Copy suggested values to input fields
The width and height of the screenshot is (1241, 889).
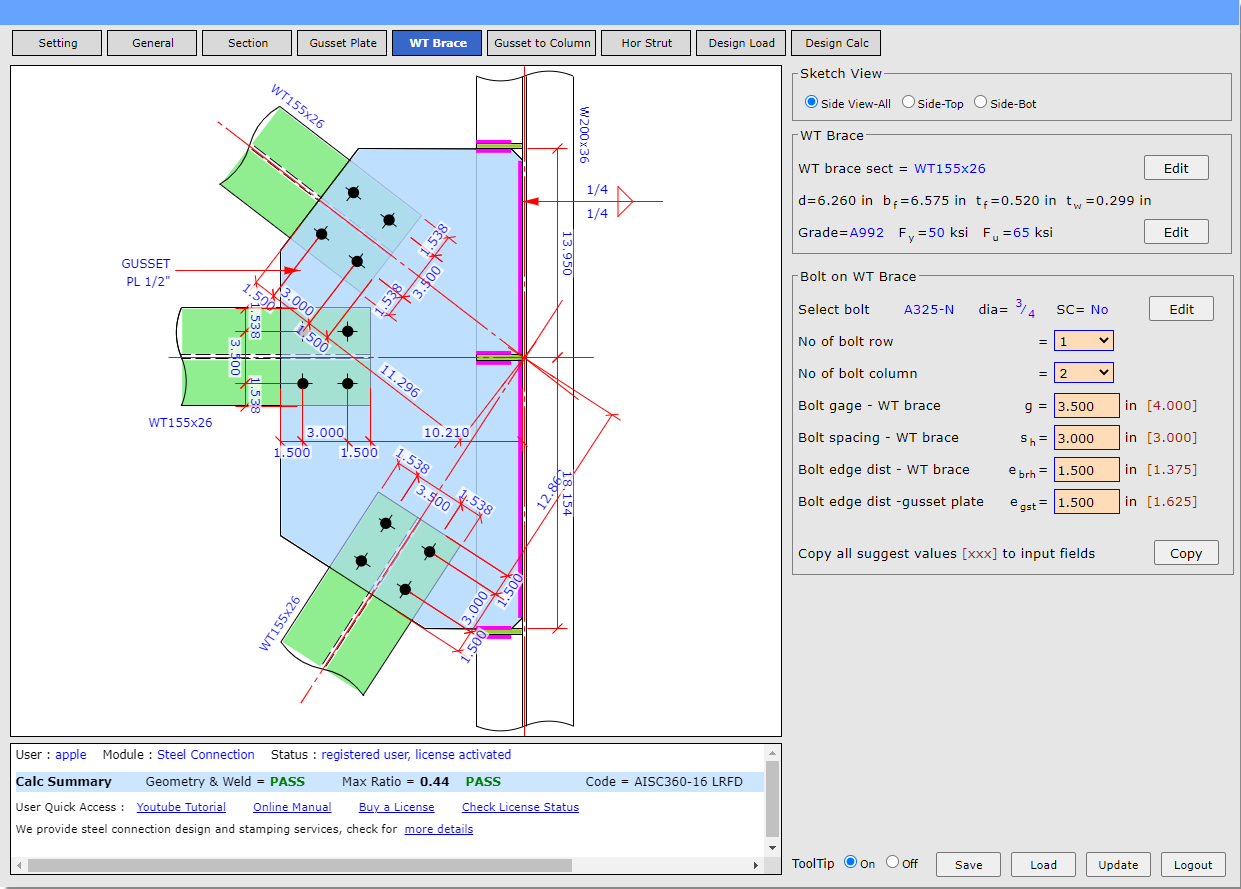tap(1186, 553)
